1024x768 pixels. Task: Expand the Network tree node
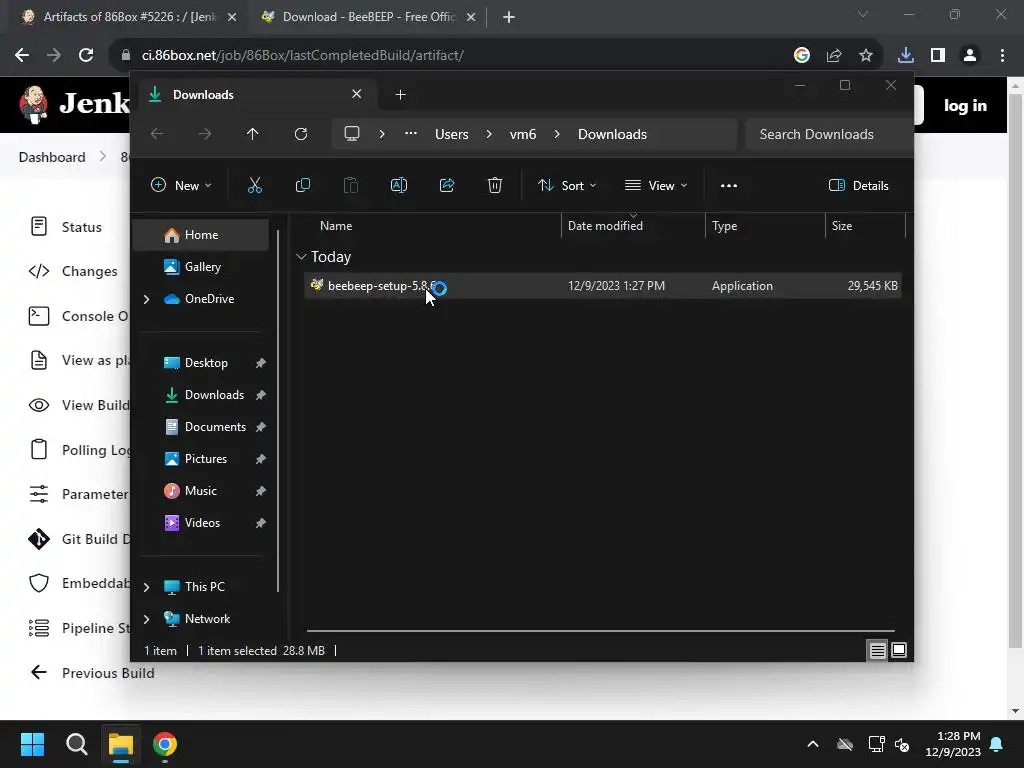pyautogui.click(x=146, y=619)
